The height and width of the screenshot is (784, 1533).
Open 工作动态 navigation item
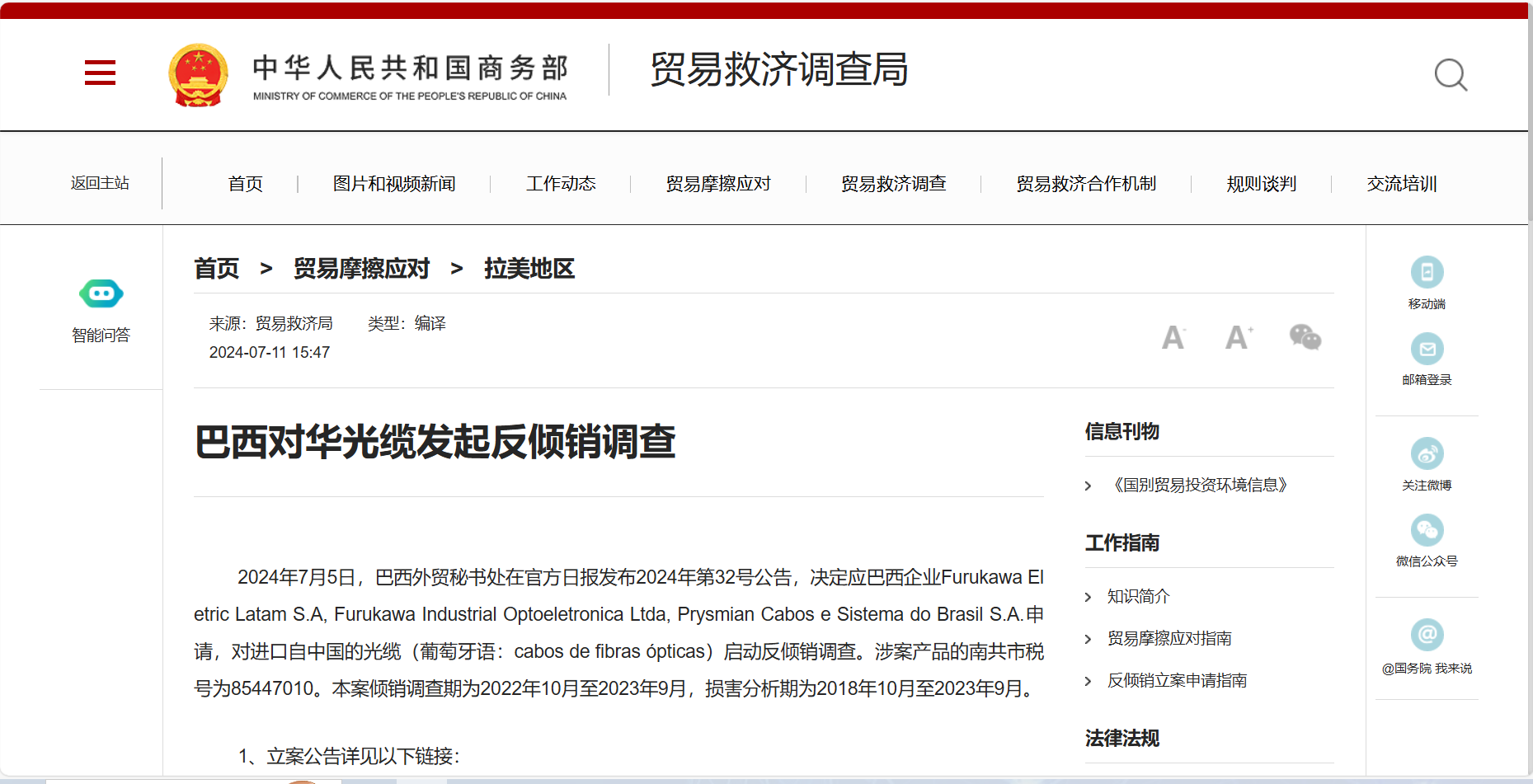(x=561, y=184)
